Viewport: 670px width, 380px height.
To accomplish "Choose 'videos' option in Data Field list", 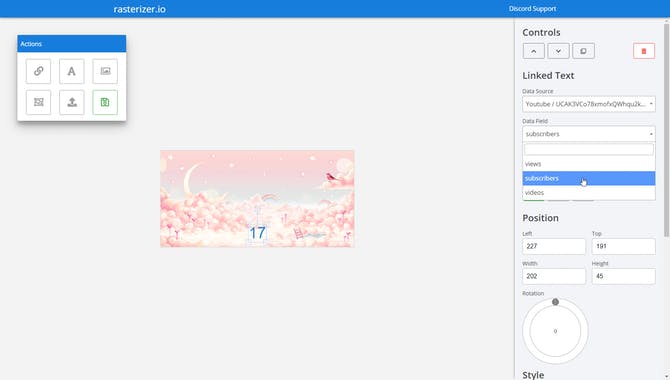I will click(588, 193).
